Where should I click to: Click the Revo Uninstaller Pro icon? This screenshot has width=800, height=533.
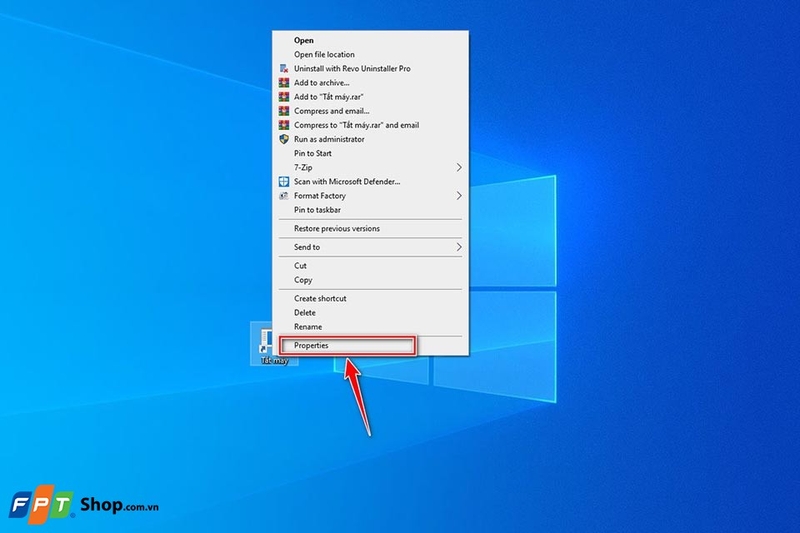(x=284, y=68)
